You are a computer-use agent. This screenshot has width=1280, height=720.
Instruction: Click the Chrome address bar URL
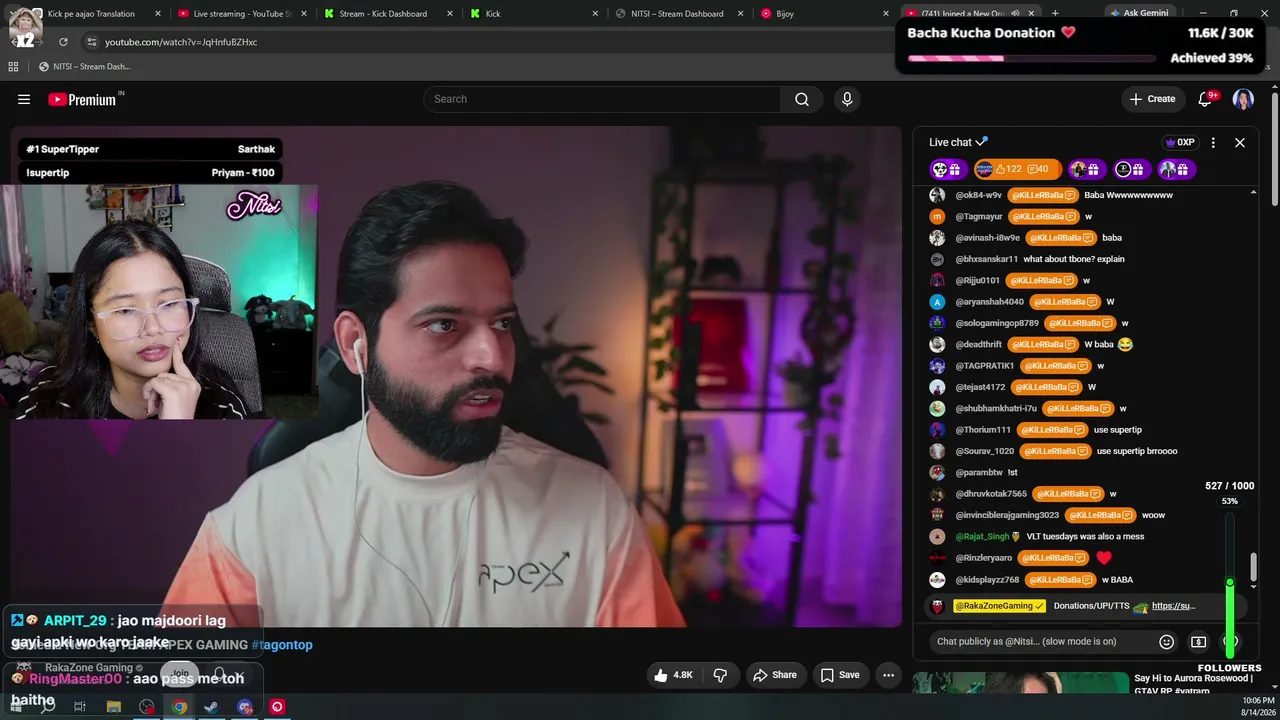pos(181,42)
